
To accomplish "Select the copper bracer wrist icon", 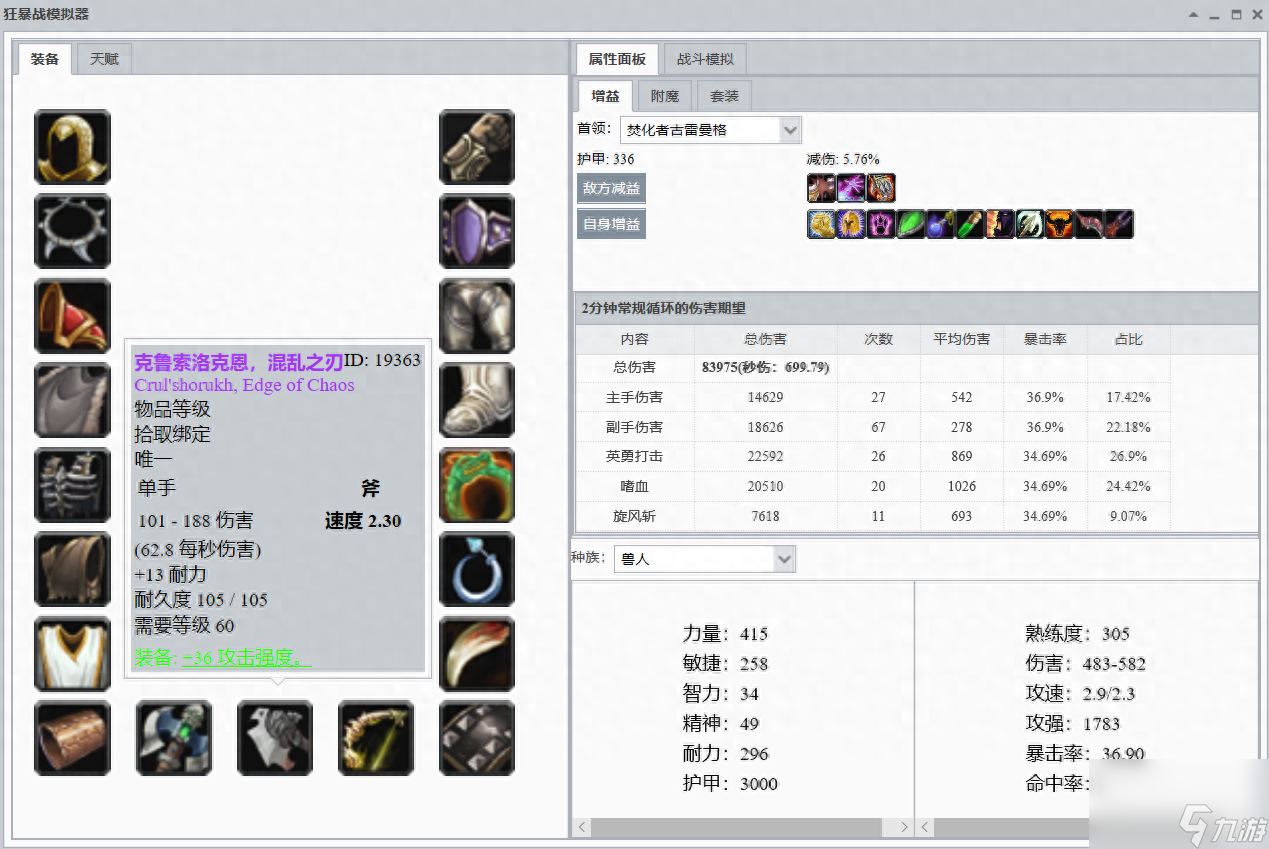I will coord(72,738).
